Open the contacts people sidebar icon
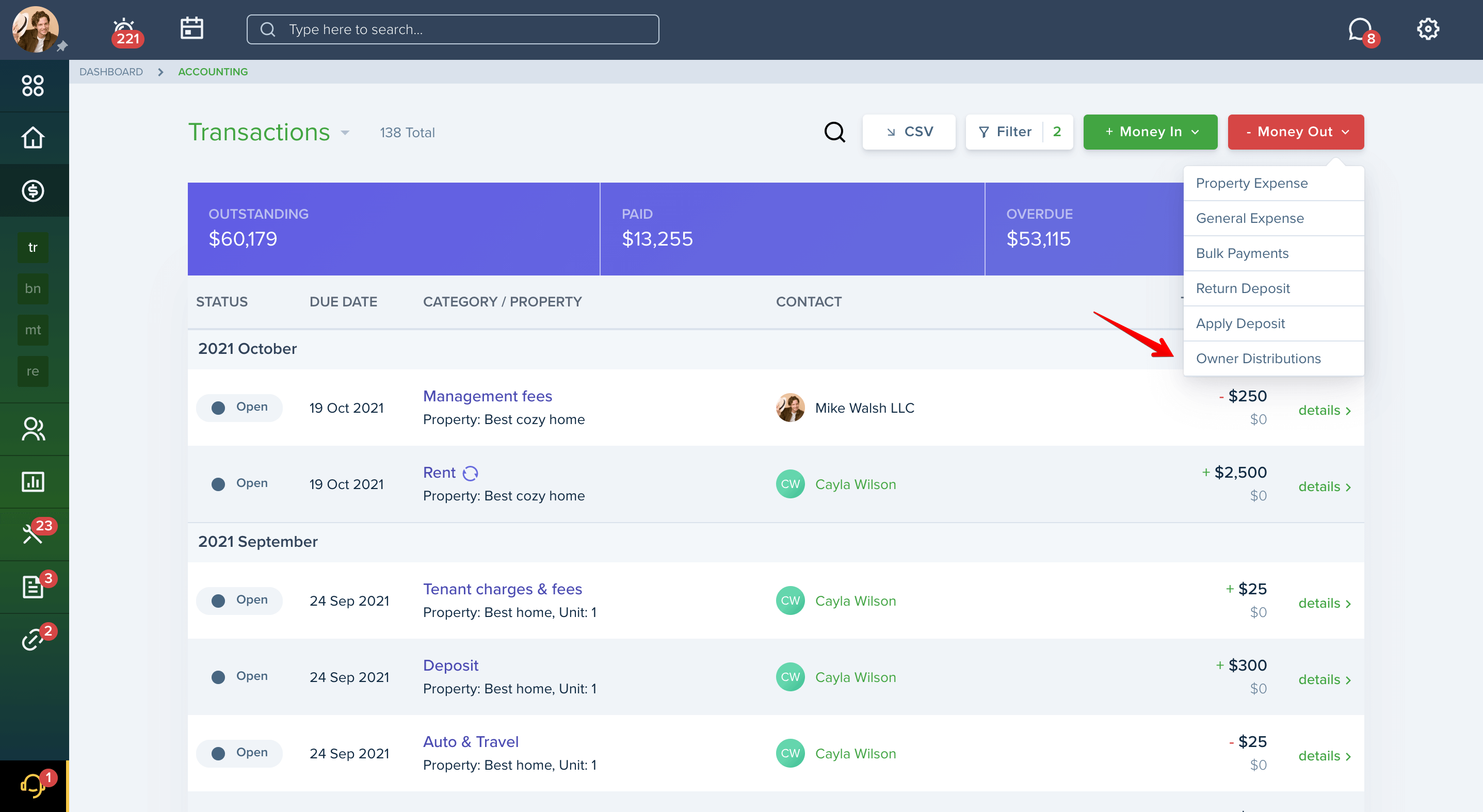Screen dimensions: 1483x812 pos(33,429)
